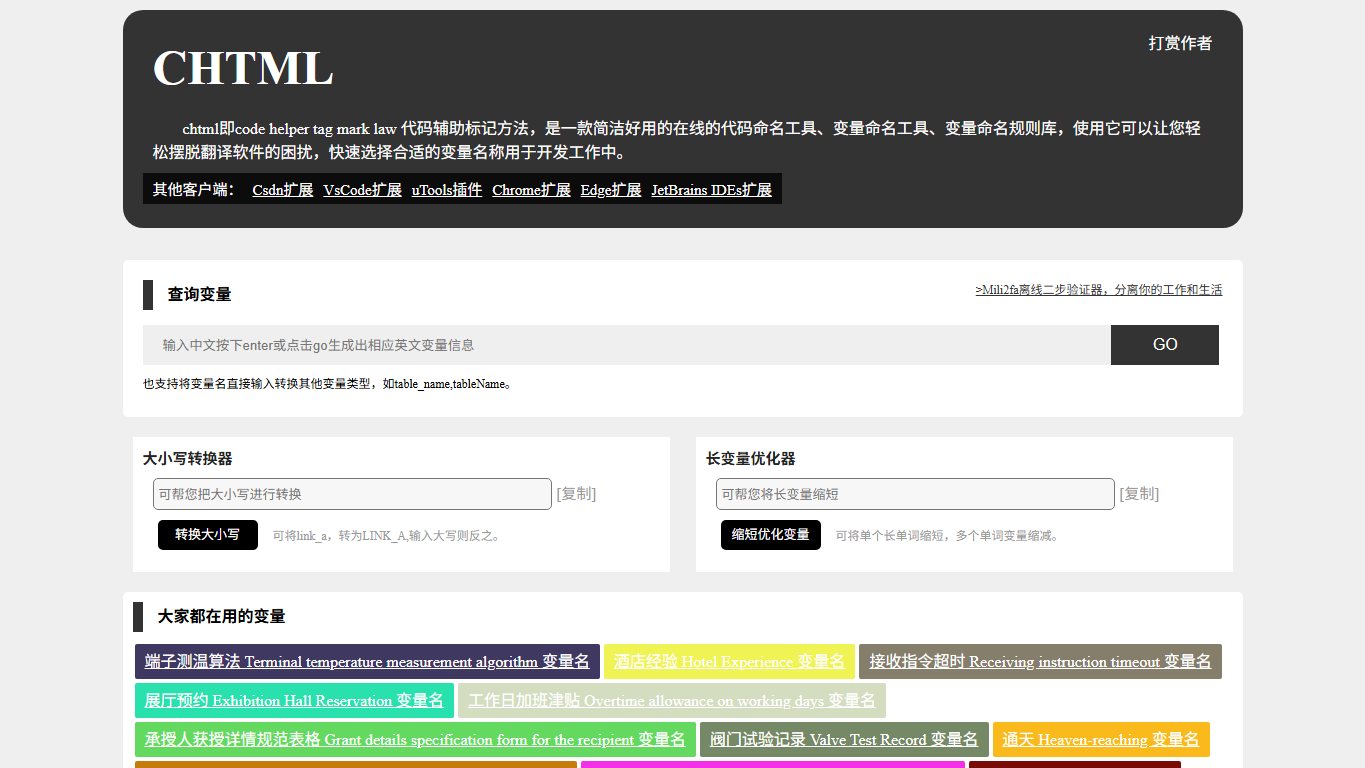Click the 可将单个长单词缩短 hint text
The height and width of the screenshot is (768, 1365).
pos(947,536)
